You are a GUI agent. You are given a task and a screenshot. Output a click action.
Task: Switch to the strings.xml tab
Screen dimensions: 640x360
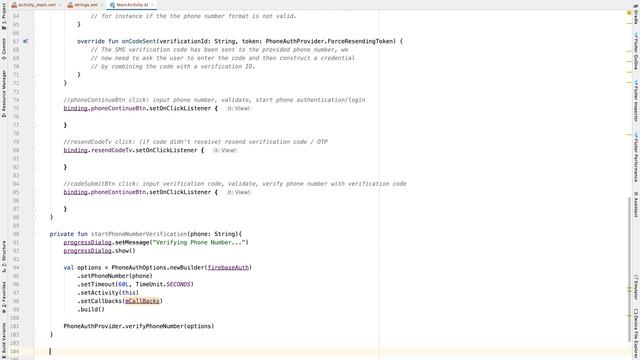(x=86, y=5)
